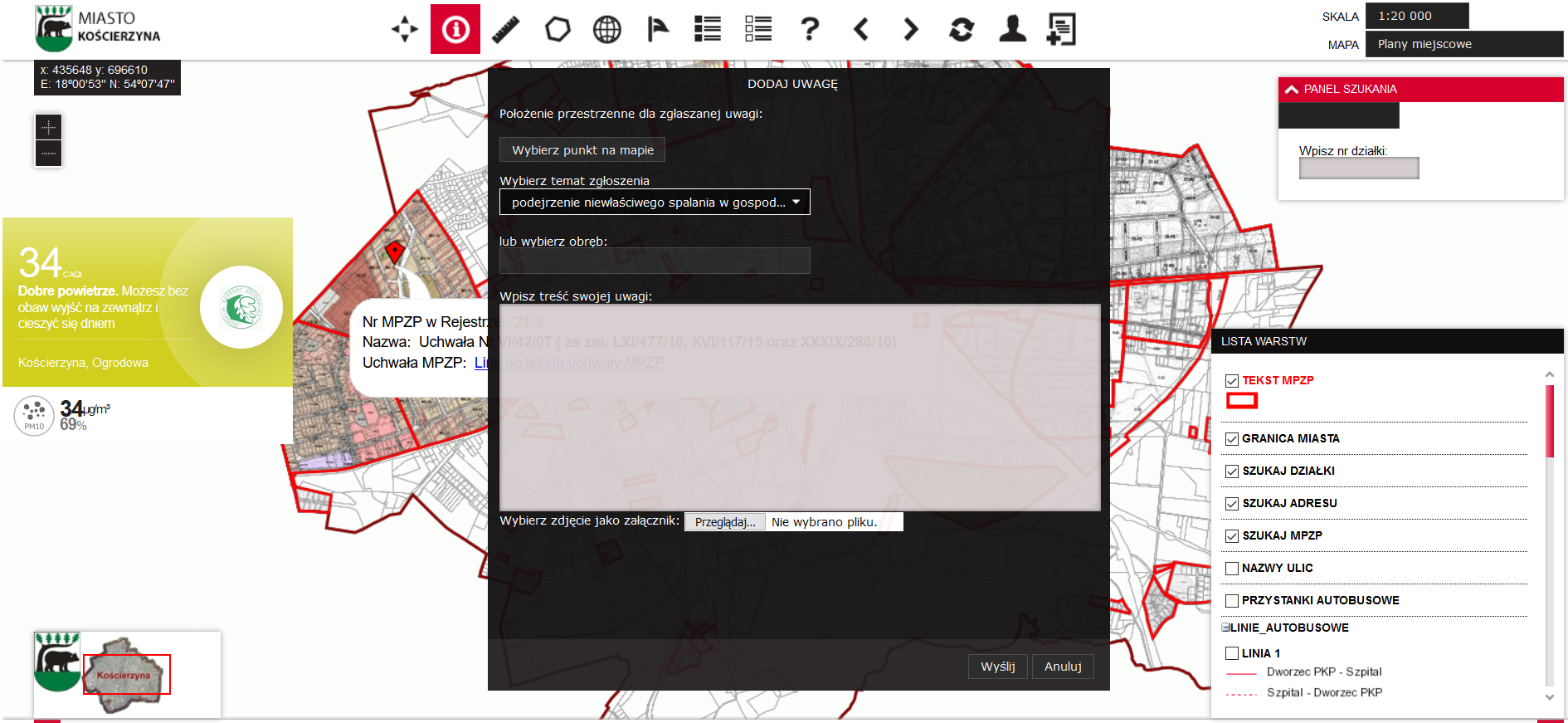Open the MAPA Plany miejscowe selector
1568x723 pixels.
pos(1463,45)
